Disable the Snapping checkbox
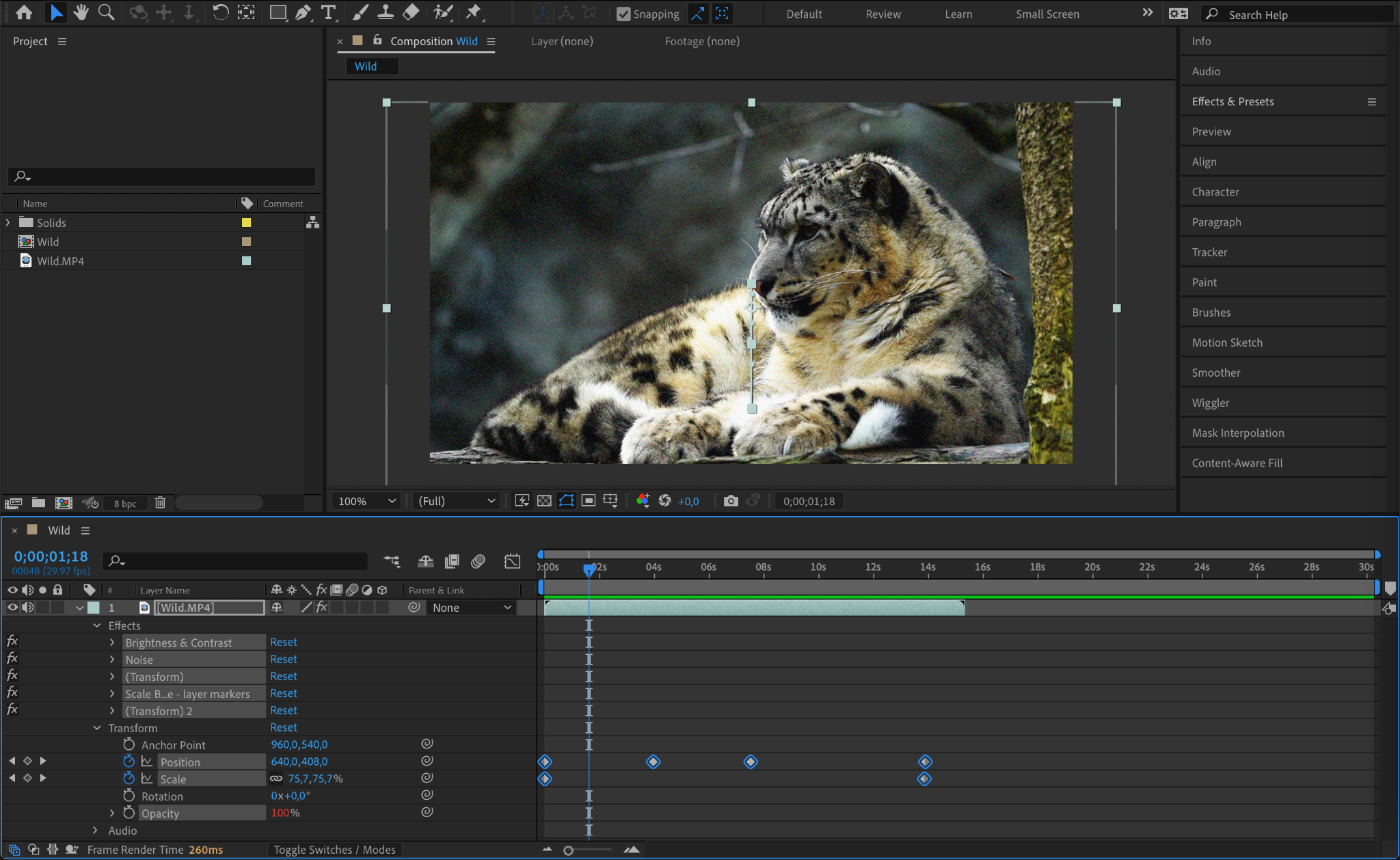Image resolution: width=1400 pixels, height=860 pixels. point(623,14)
